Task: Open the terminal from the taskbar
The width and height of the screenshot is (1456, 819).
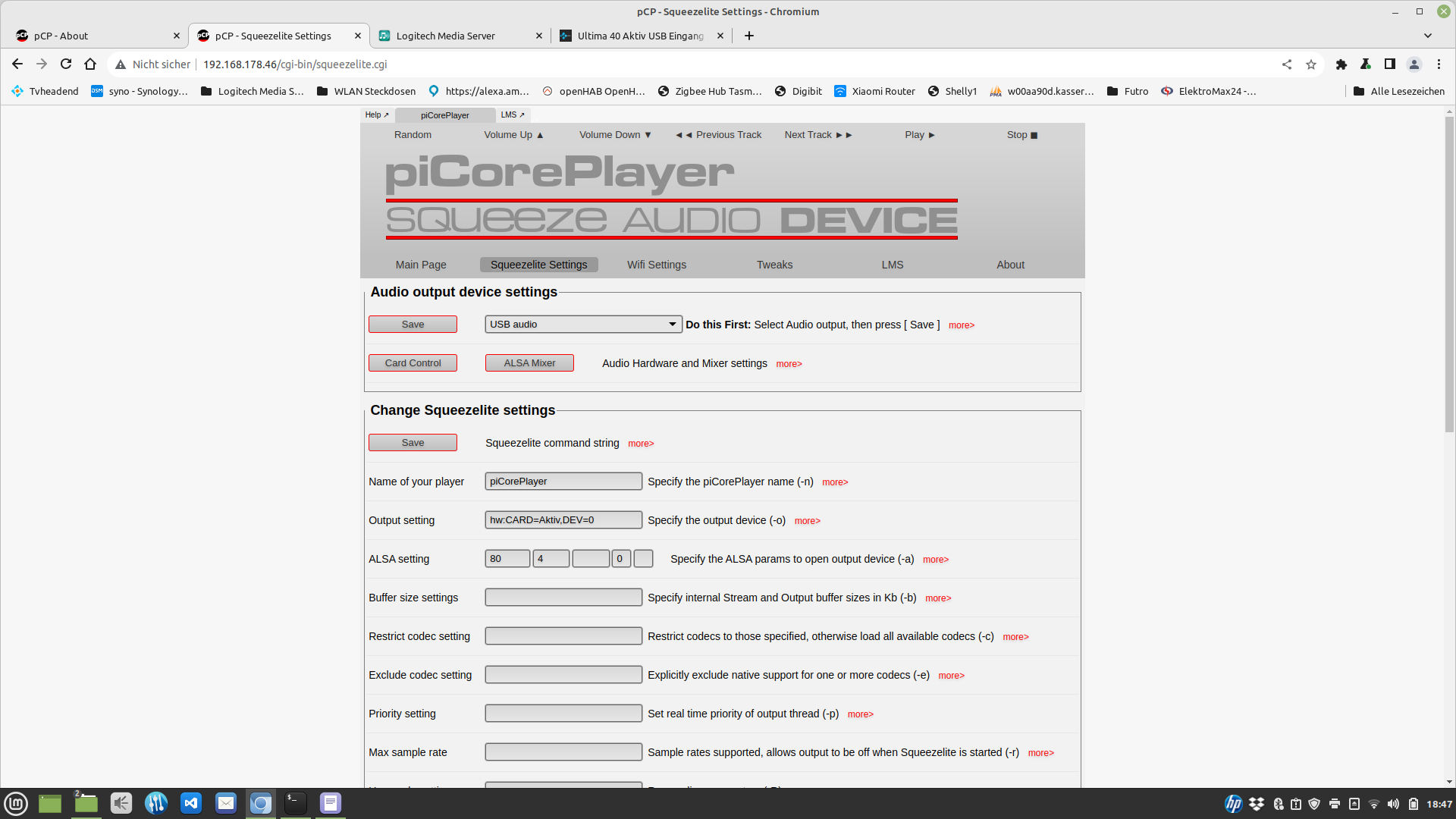Action: click(296, 803)
